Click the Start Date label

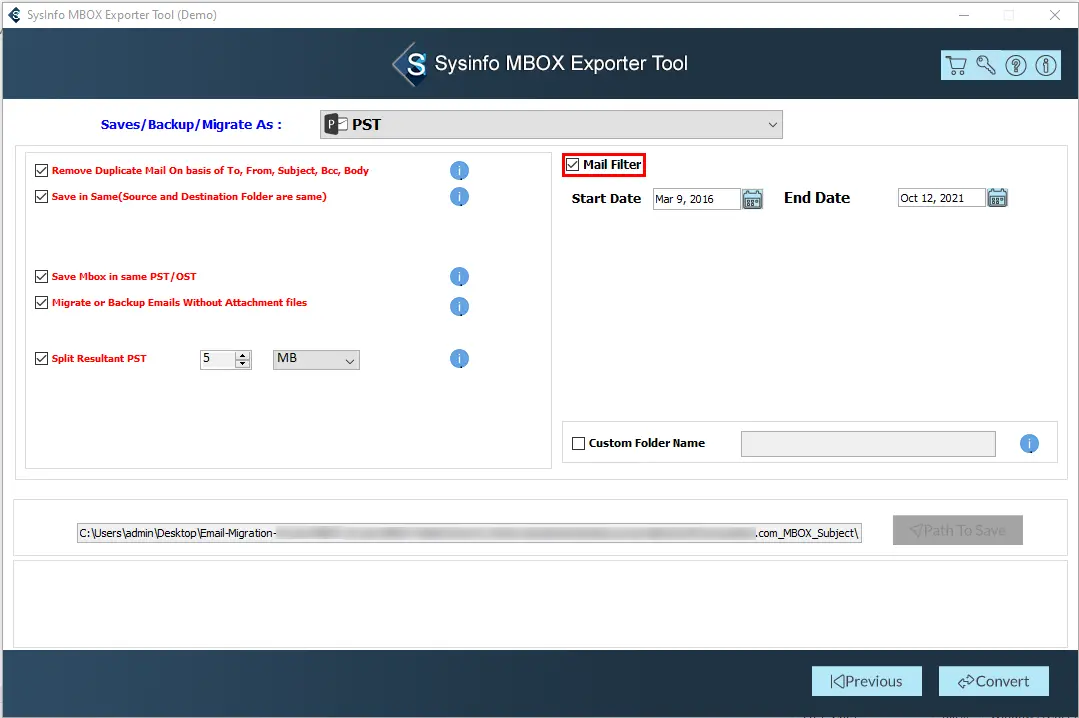[606, 198]
